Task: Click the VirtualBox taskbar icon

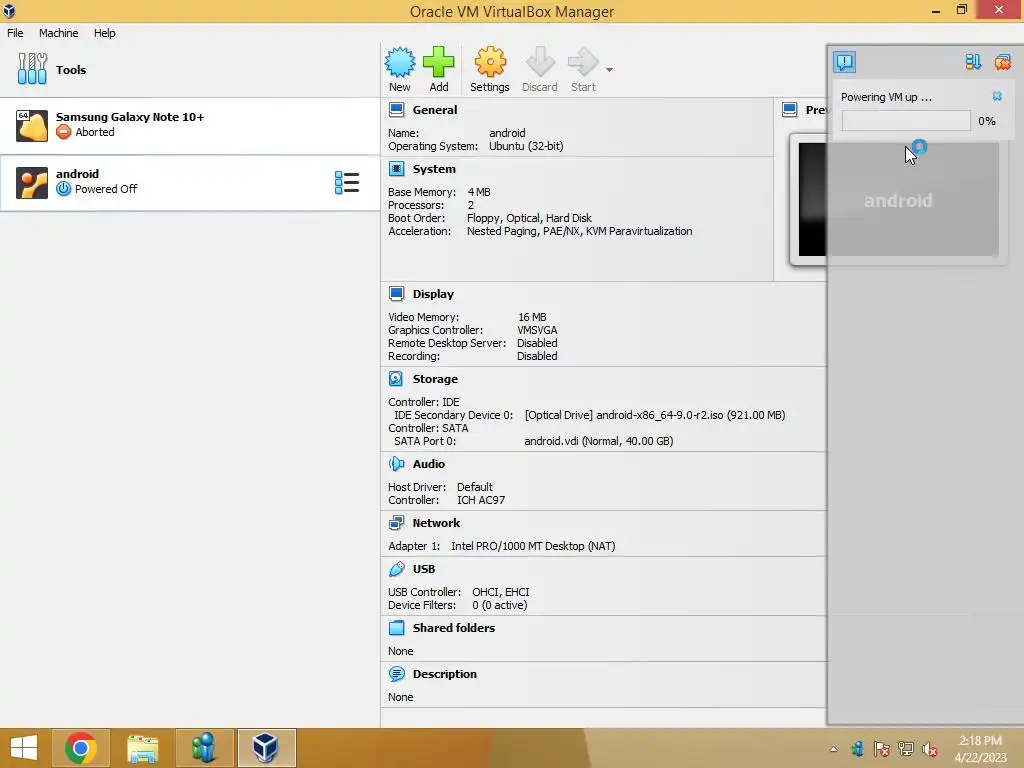Action: 266,748
